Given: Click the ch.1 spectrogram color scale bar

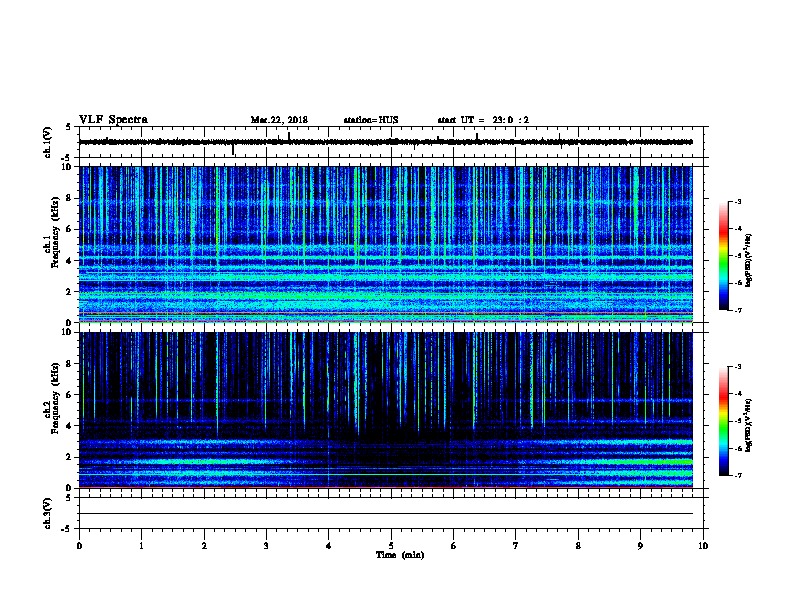Looking at the screenshot, I should click(724, 256).
